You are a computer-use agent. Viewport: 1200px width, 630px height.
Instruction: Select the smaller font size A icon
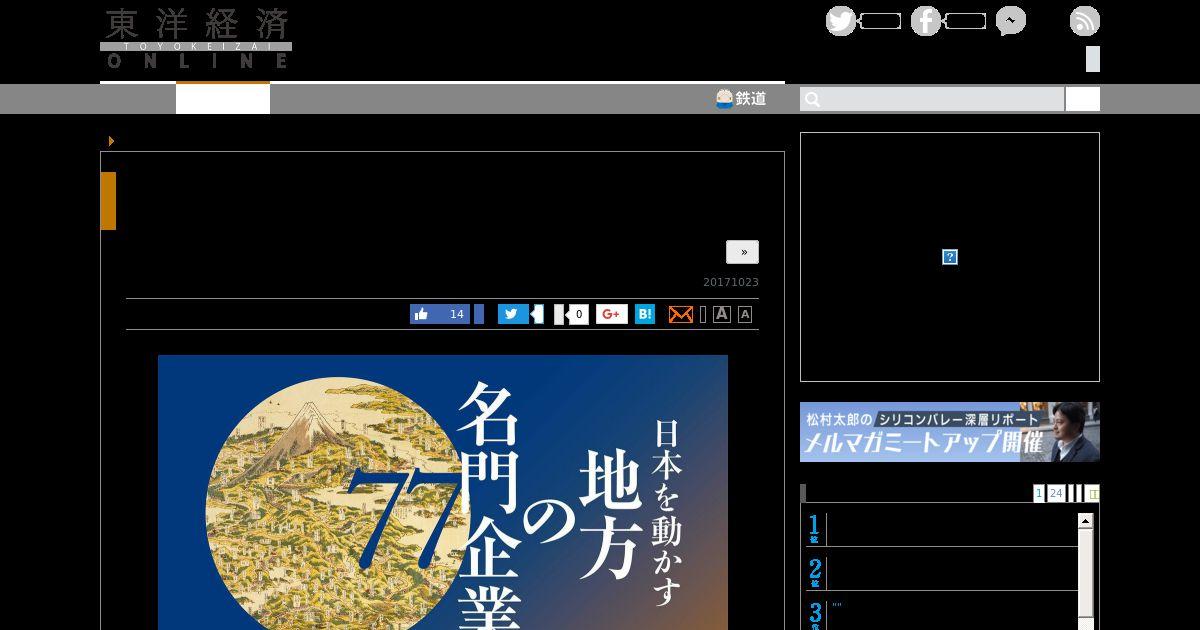745,315
